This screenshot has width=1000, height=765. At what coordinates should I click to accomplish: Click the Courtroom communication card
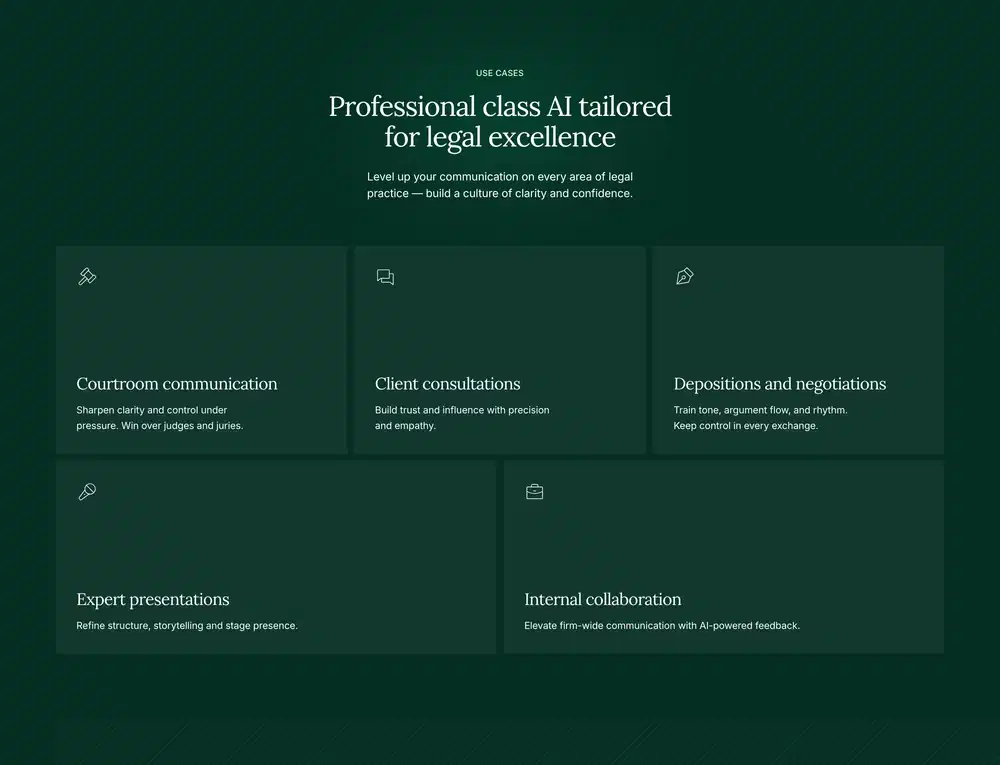(x=200, y=349)
